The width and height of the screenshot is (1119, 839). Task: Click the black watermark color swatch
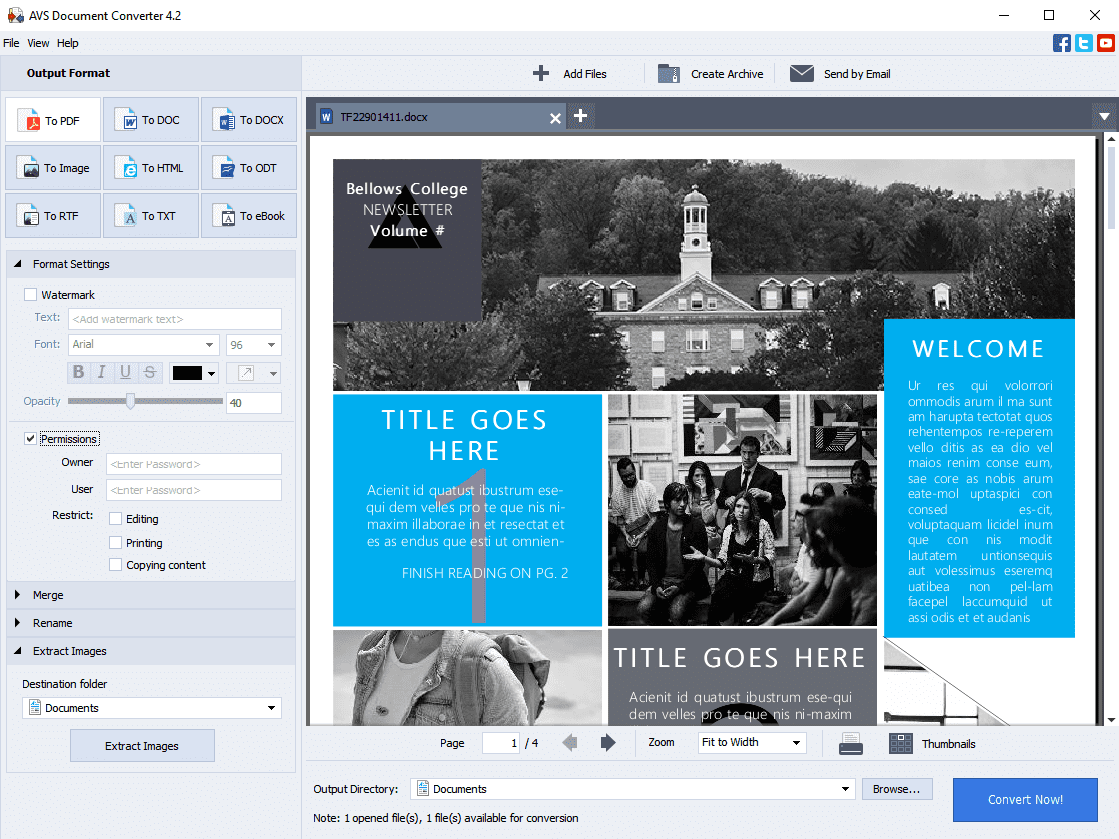188,373
